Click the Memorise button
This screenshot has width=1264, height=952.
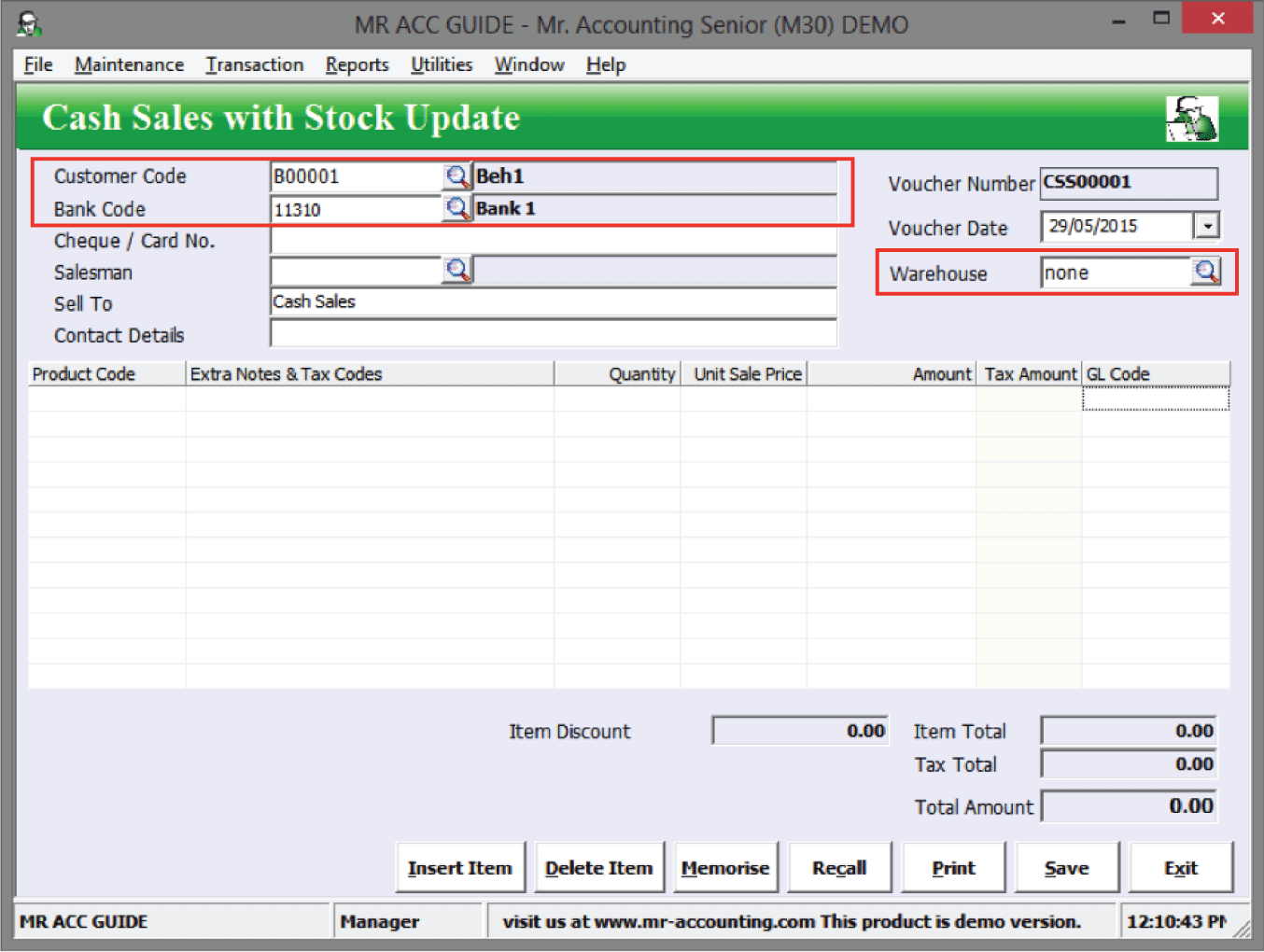tap(725, 868)
